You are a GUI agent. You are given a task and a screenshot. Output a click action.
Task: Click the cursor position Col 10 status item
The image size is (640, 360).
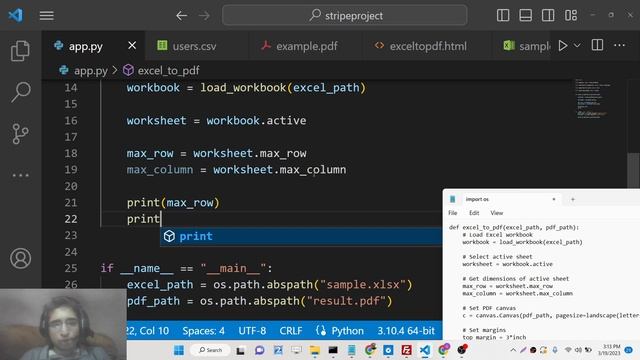148,331
